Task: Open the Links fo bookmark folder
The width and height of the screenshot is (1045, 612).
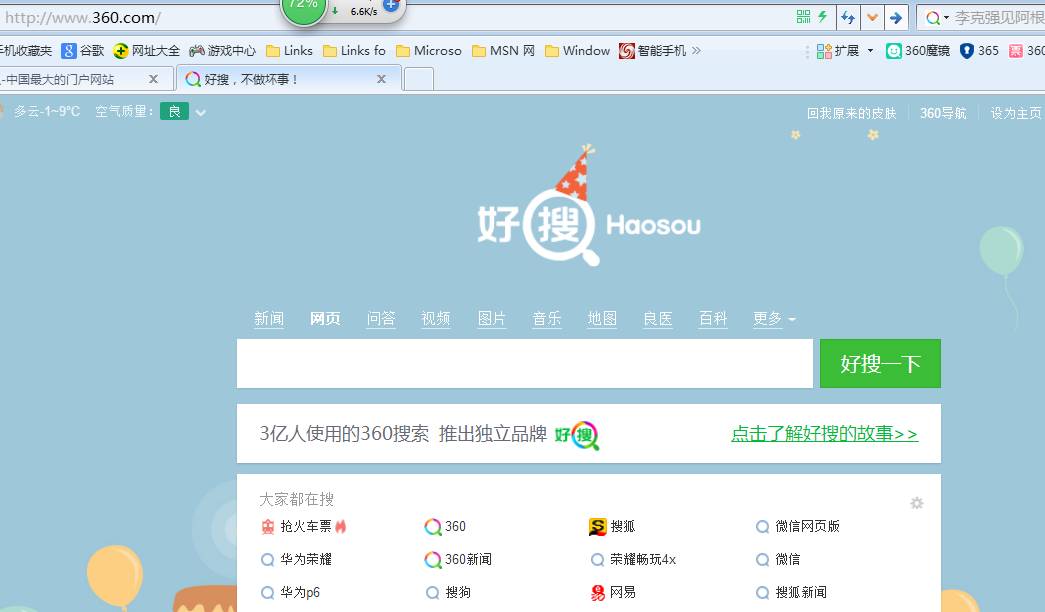Action: pyautogui.click(x=354, y=51)
